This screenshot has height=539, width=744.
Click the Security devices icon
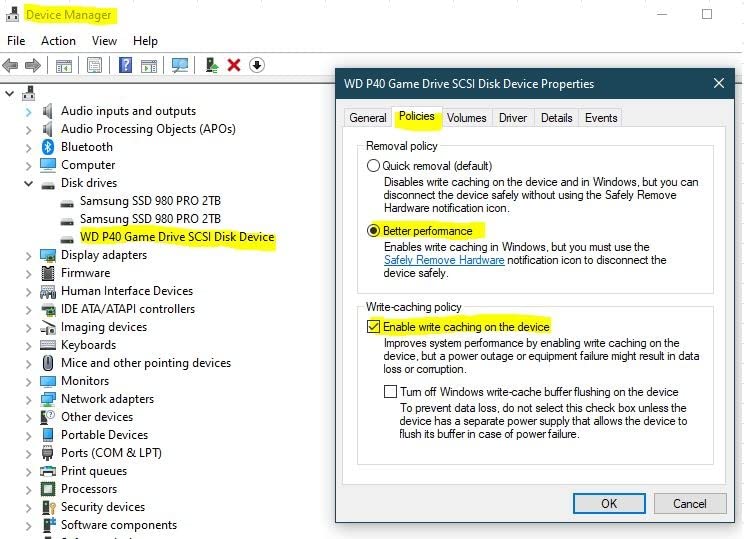[48, 507]
